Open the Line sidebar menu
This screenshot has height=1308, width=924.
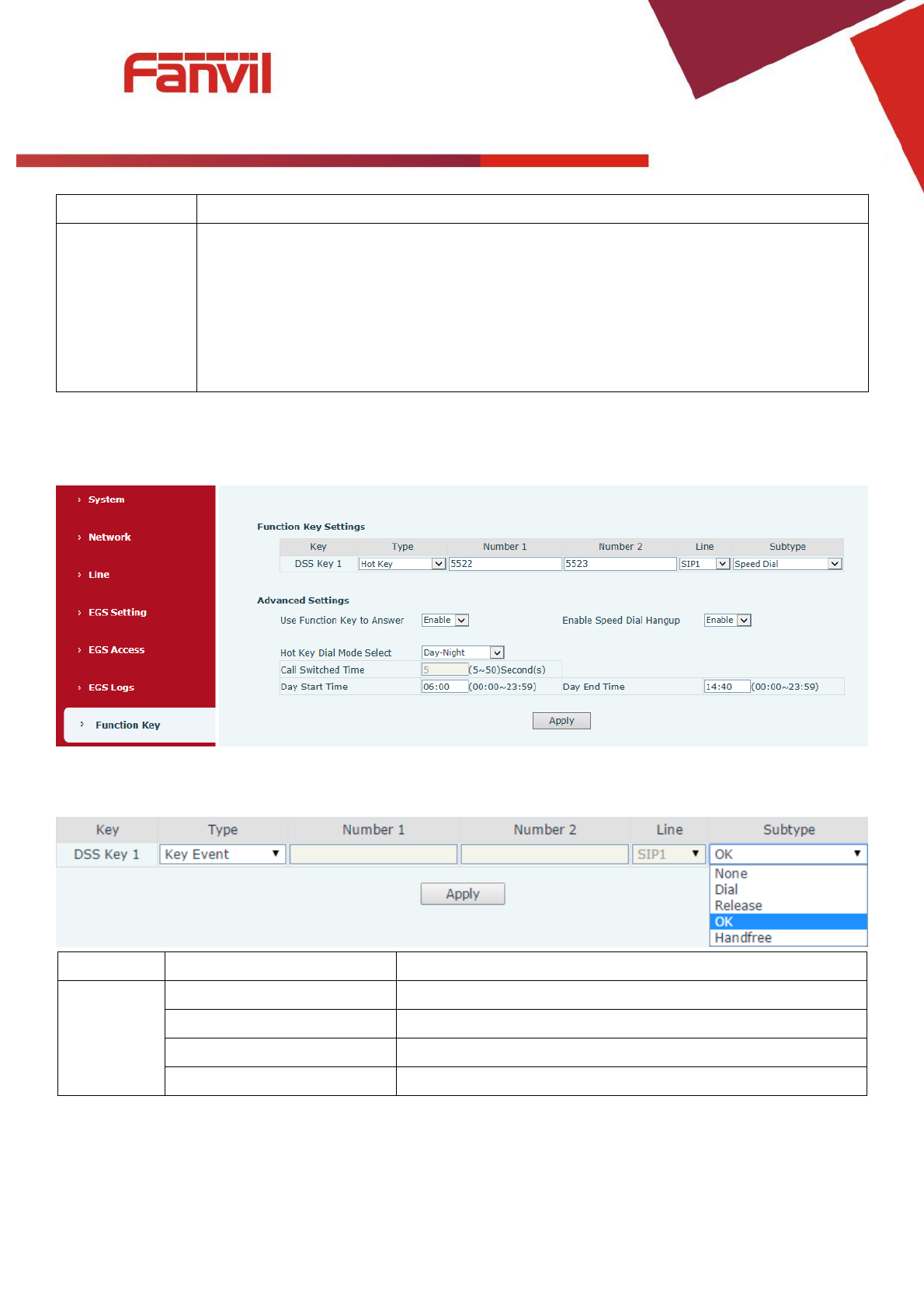point(99,575)
